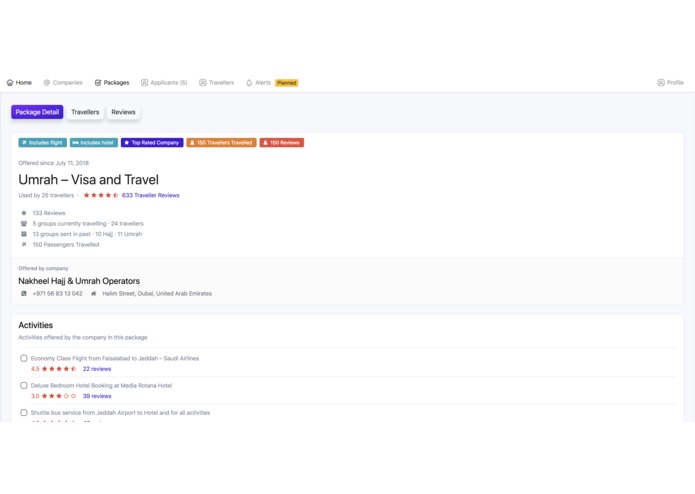Click the star rating next to 633 Traveller Reviews

[101, 195]
